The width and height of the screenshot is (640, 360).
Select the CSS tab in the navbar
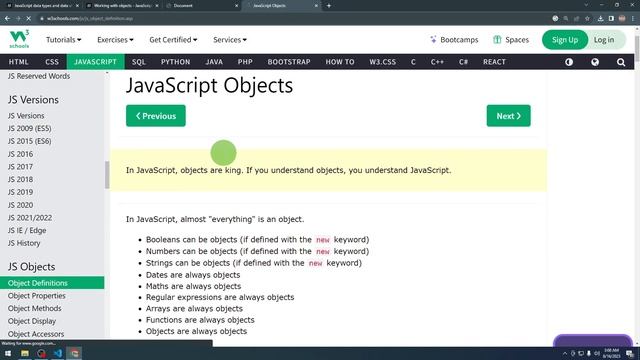[x=52, y=62]
